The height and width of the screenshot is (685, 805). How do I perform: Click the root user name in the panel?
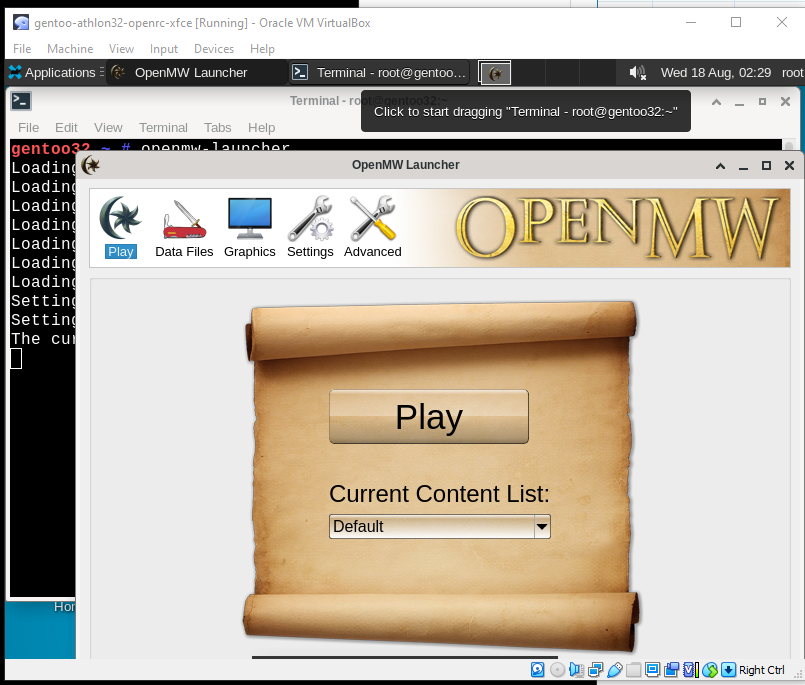click(x=792, y=72)
